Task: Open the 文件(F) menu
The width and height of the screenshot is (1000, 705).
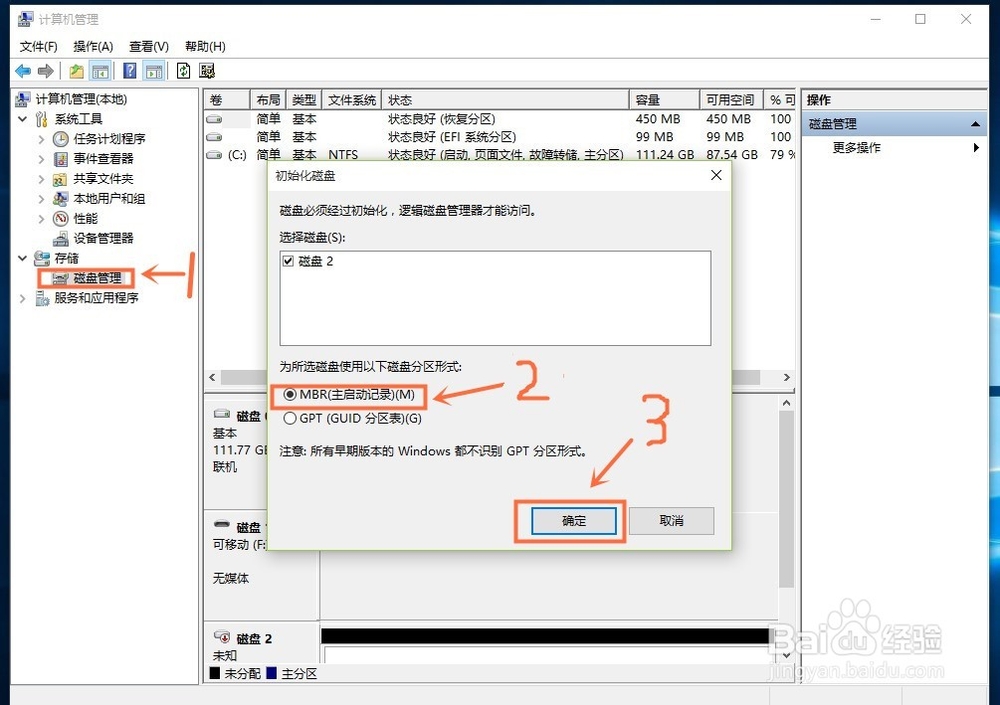Action: click(x=37, y=45)
